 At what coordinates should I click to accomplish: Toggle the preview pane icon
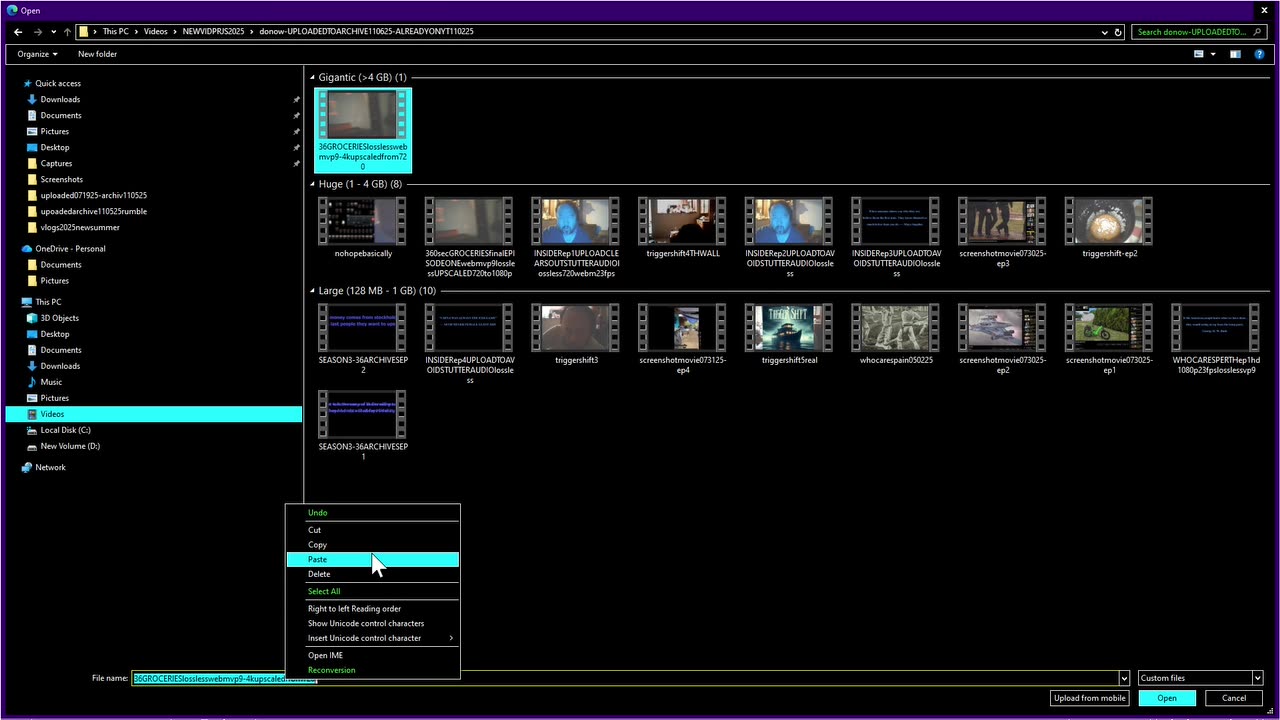point(1235,54)
